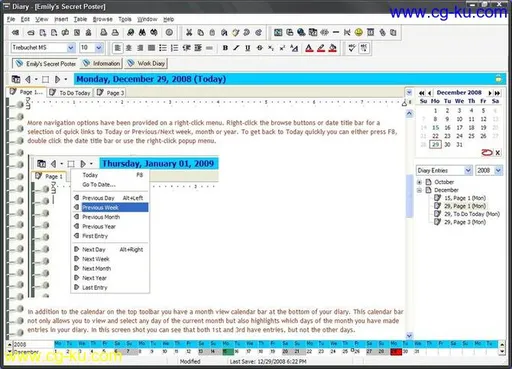Click the text highlight pen icon
The height and width of the screenshot is (369, 512).
click(321, 48)
